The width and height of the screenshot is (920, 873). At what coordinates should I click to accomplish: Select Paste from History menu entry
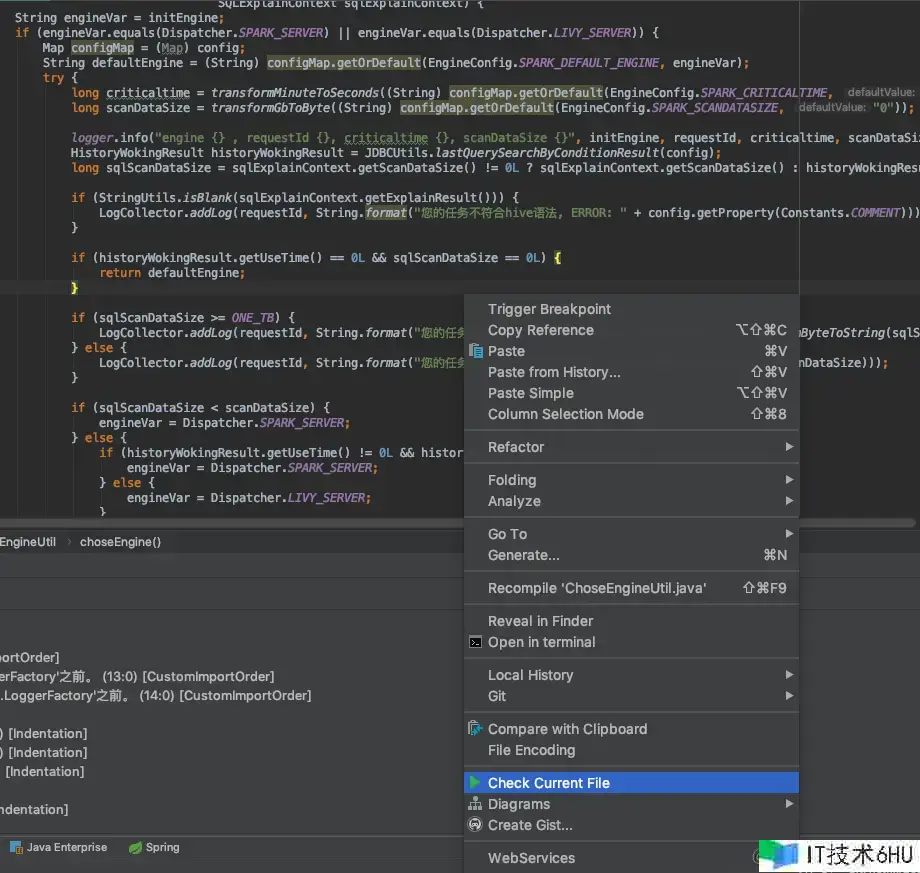[631, 372]
